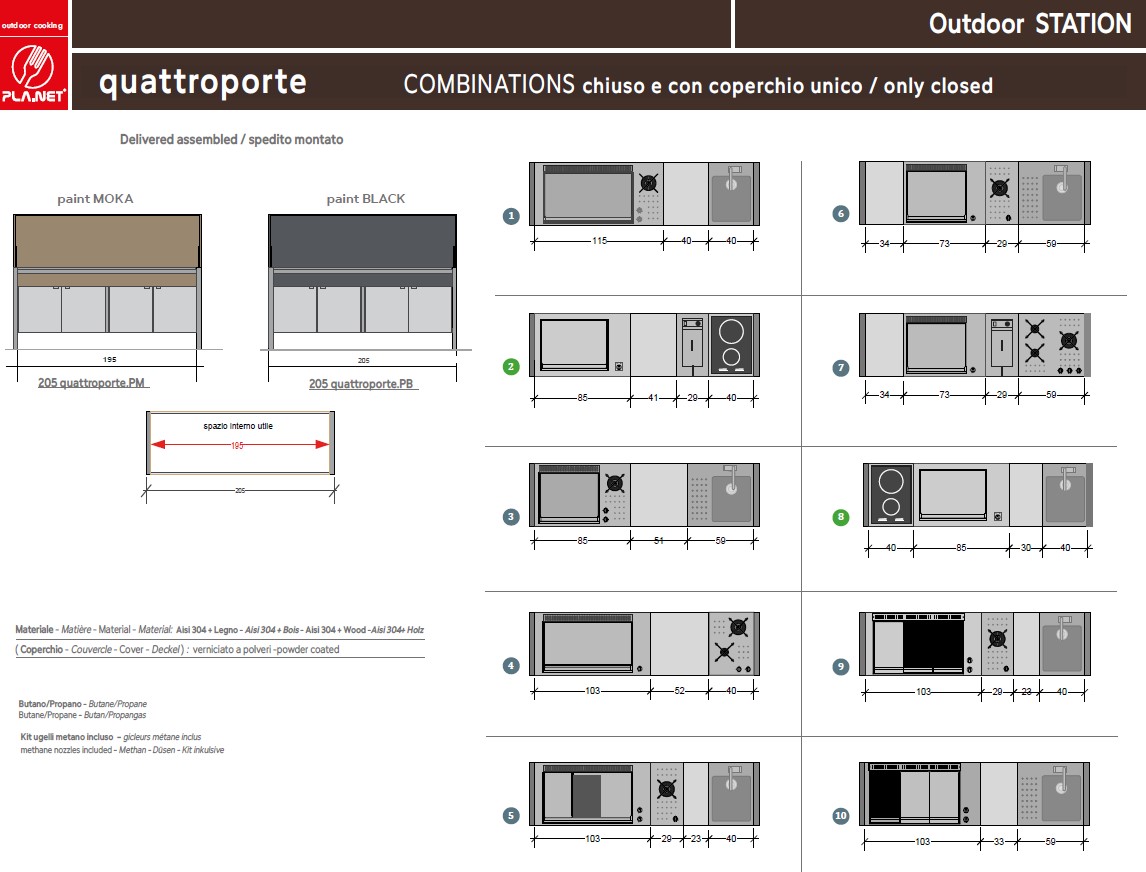Pick combination number 7 badge
Viewport: 1146px width, 872px height.
coord(841,367)
